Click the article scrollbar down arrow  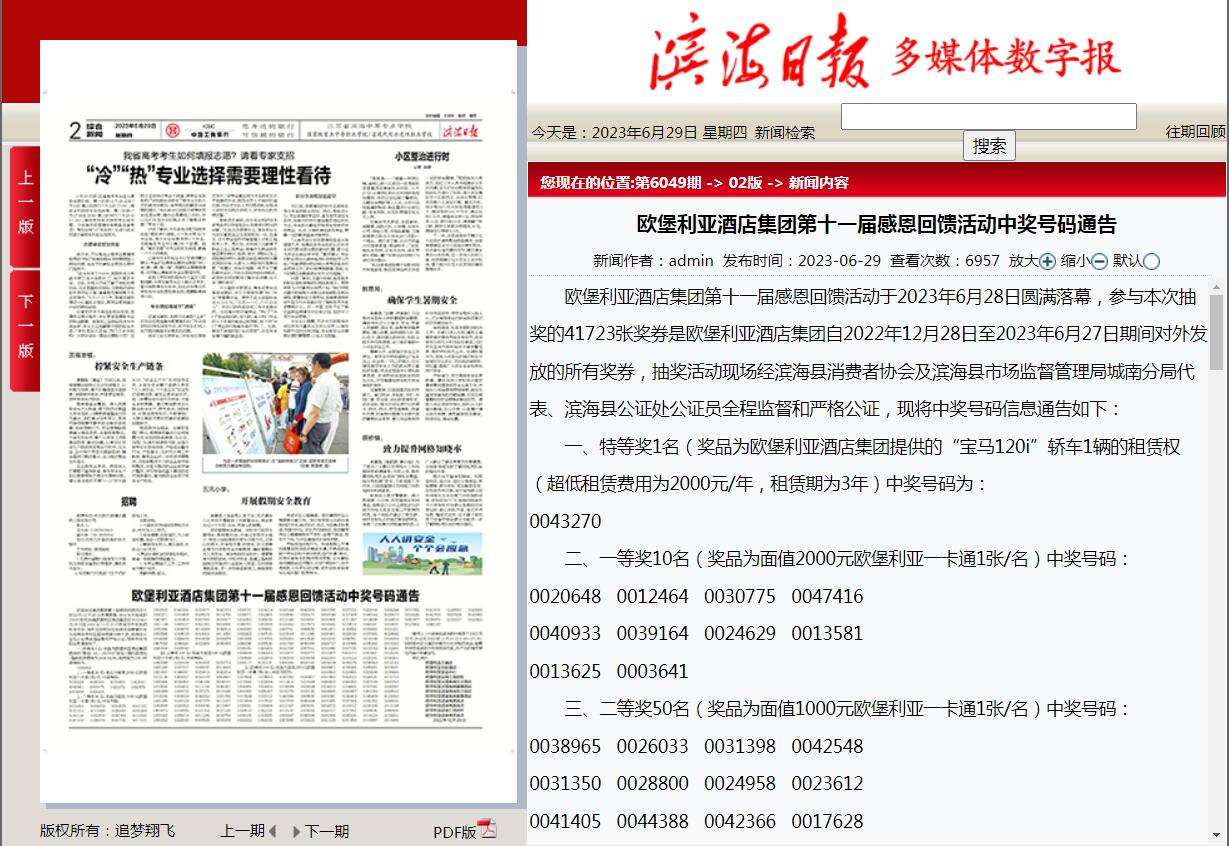pyautogui.click(x=1216, y=833)
